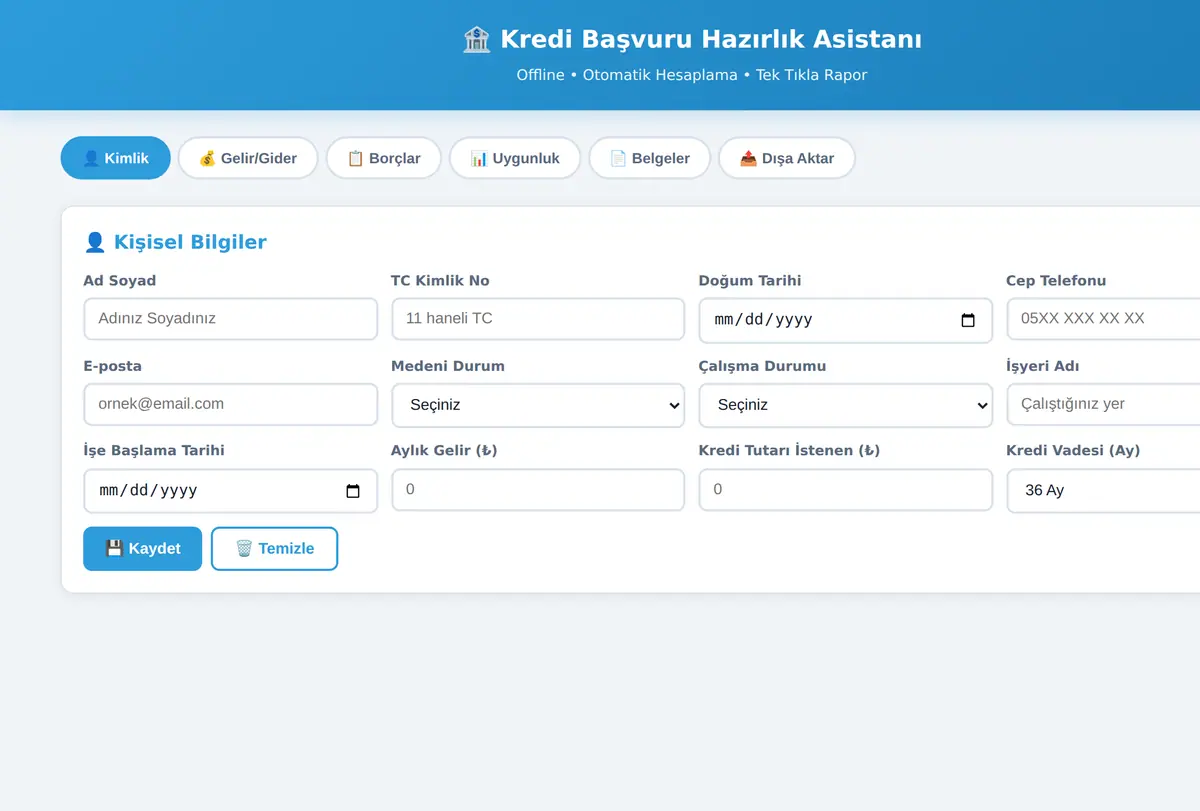Image resolution: width=1200 pixels, height=811 pixels.
Task: Open the Dışa Aktar tab
Action: (x=787, y=158)
